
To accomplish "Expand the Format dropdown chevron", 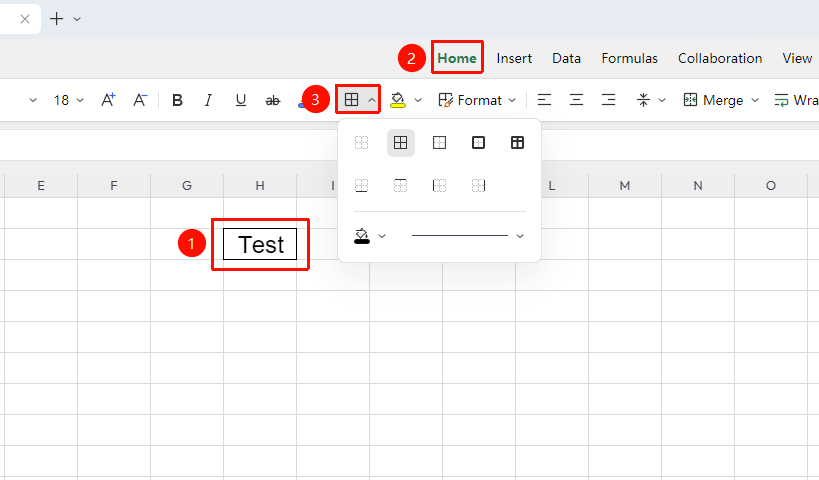I will [512, 100].
